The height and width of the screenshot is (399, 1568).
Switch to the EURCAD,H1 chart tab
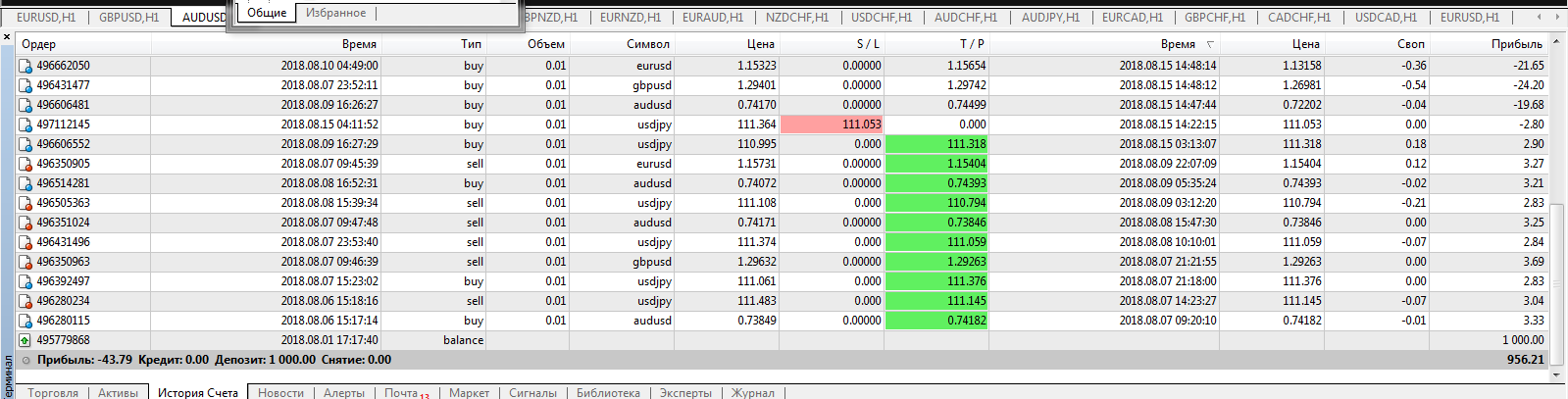(x=1133, y=17)
